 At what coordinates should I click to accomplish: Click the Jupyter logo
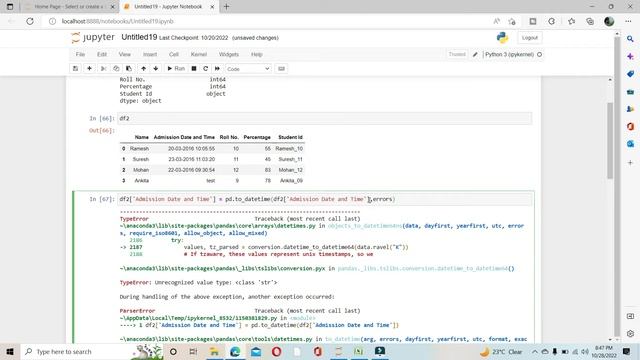(x=93, y=38)
